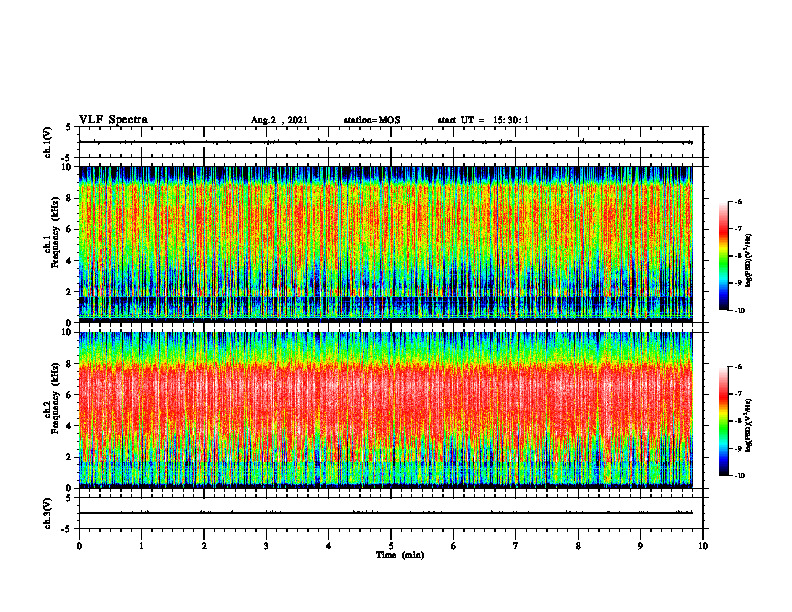The image size is (792, 612).
Task: Click the "4" kHz tick on ch.2 axis
Action: point(69,426)
